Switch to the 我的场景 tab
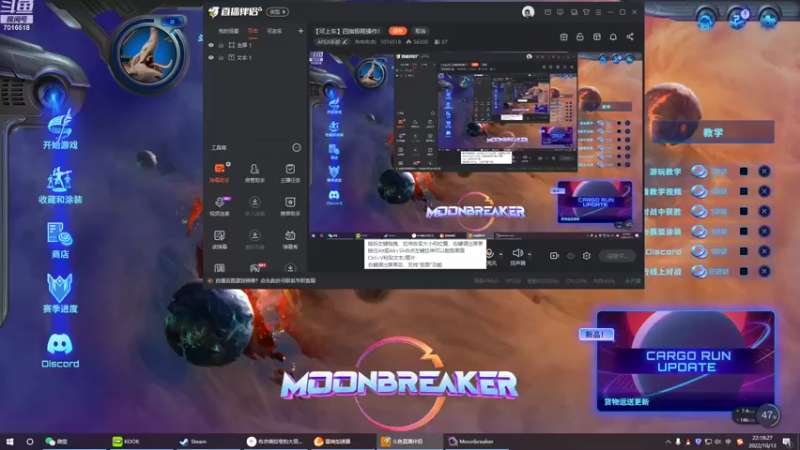 (229, 31)
